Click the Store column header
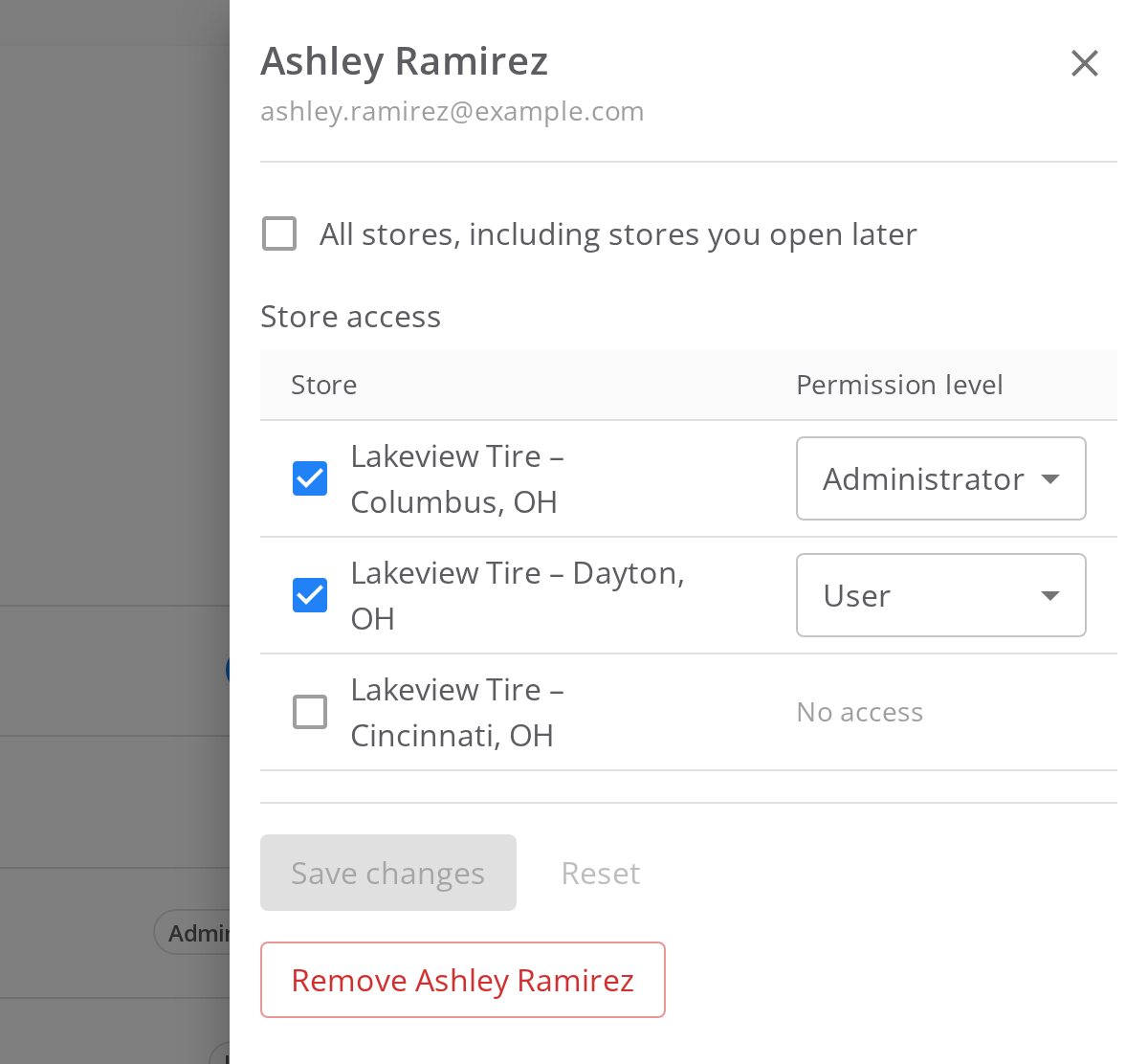 click(324, 385)
